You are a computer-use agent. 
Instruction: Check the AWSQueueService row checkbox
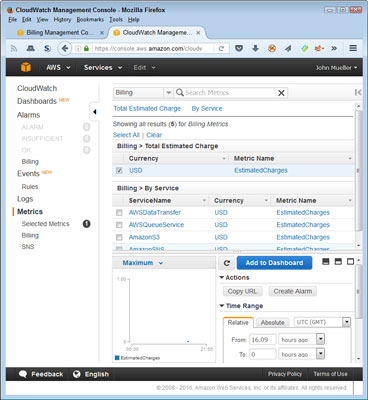119,225
